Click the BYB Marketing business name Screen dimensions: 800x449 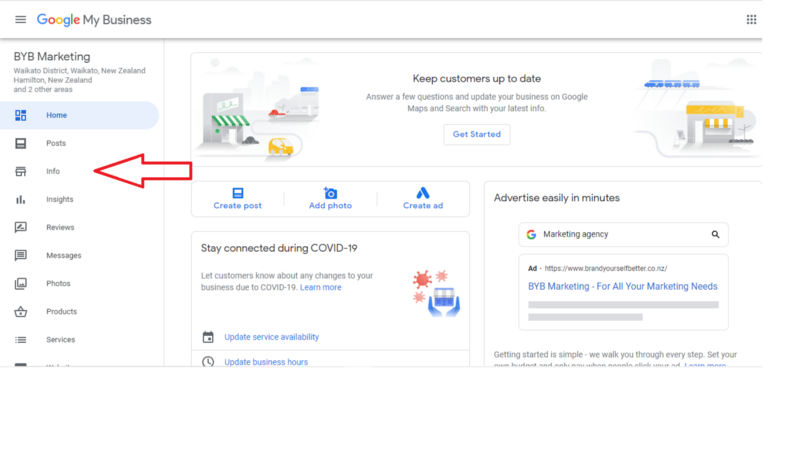(x=52, y=57)
